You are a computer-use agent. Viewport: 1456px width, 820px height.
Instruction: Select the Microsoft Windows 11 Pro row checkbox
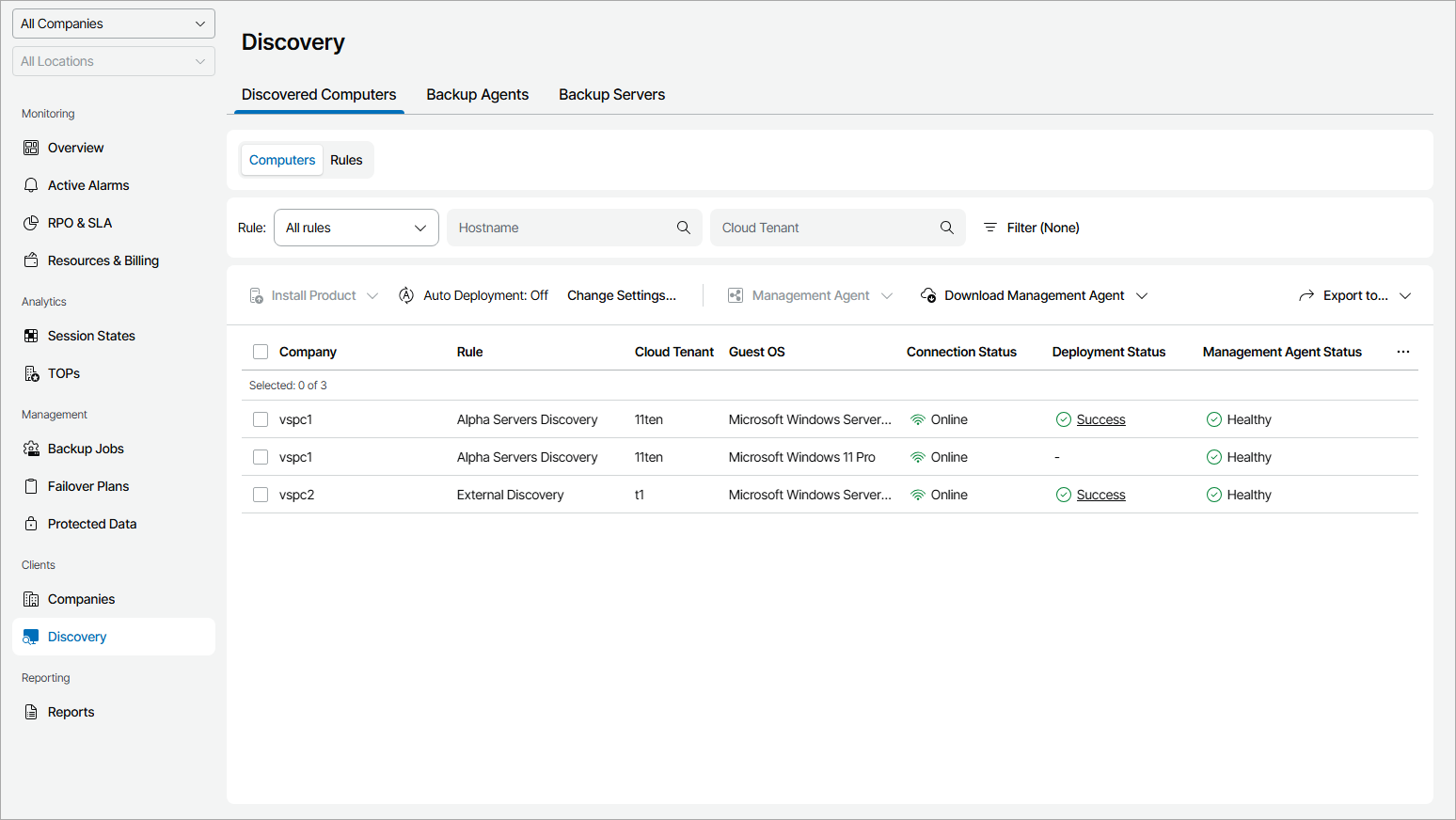pos(261,457)
